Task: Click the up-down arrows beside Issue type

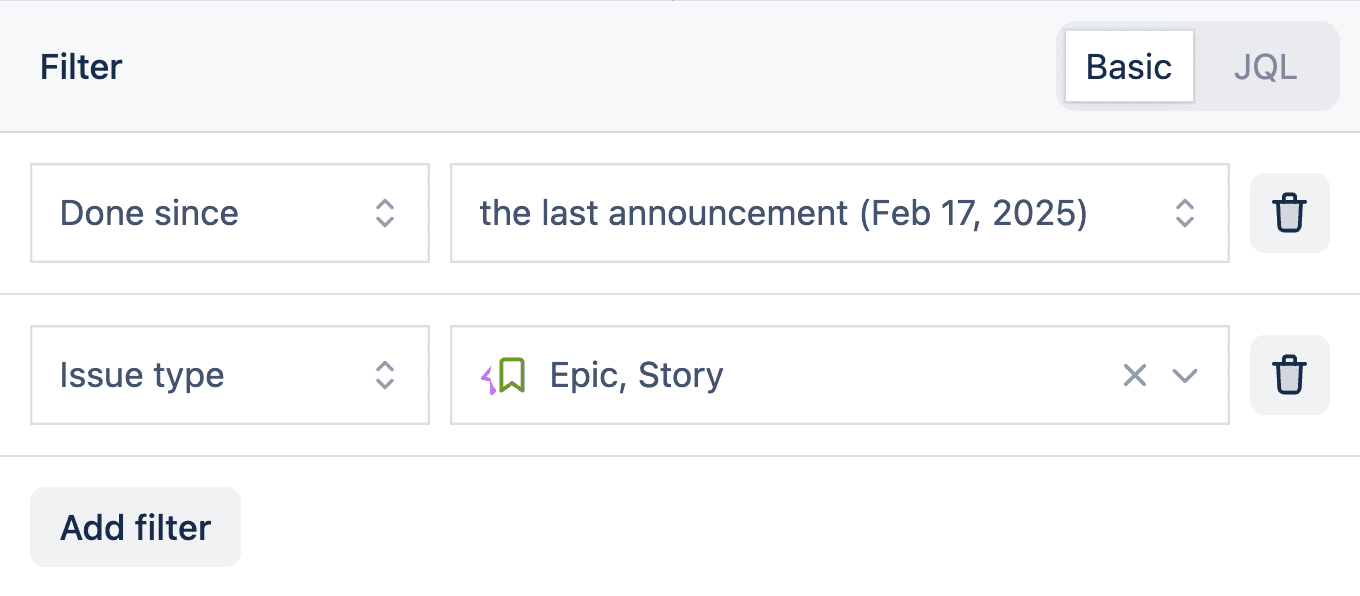Action: tap(385, 375)
